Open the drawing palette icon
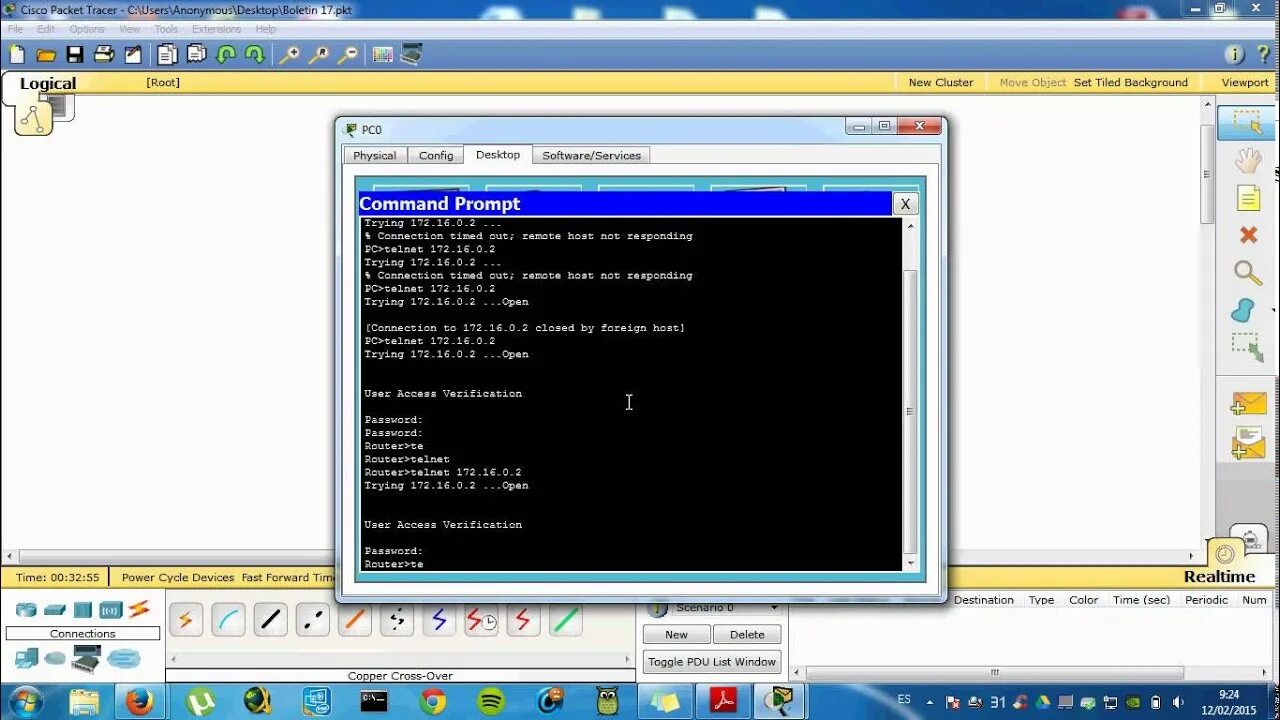 383,55
